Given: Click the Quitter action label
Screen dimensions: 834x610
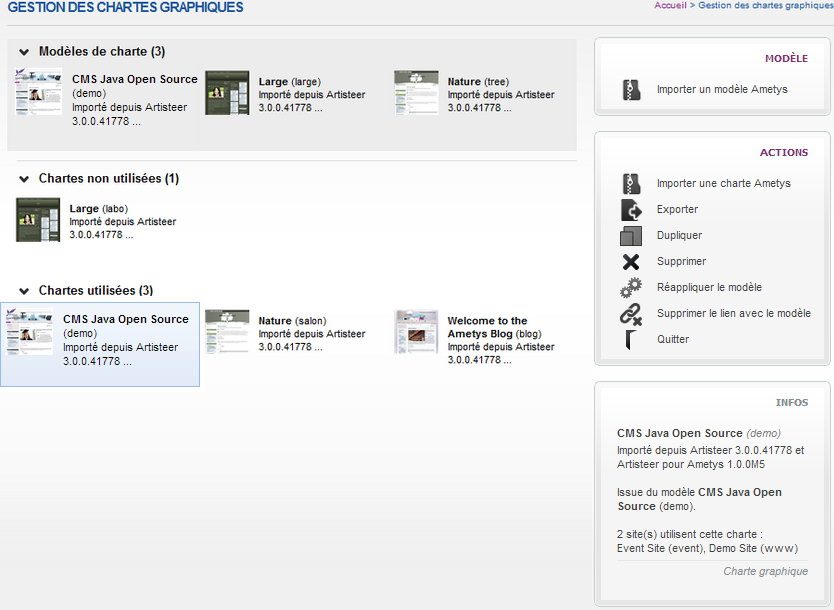Looking at the screenshot, I should click(x=673, y=340).
